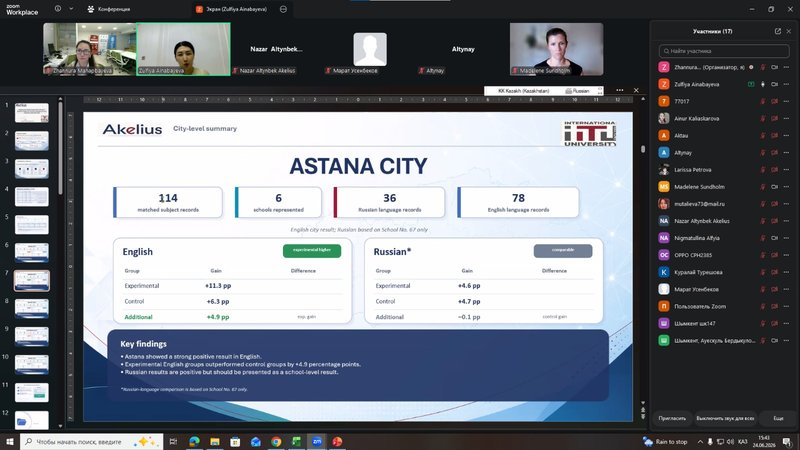
Task: Click the Zhannura avatar in participants list
Action: pos(664,67)
